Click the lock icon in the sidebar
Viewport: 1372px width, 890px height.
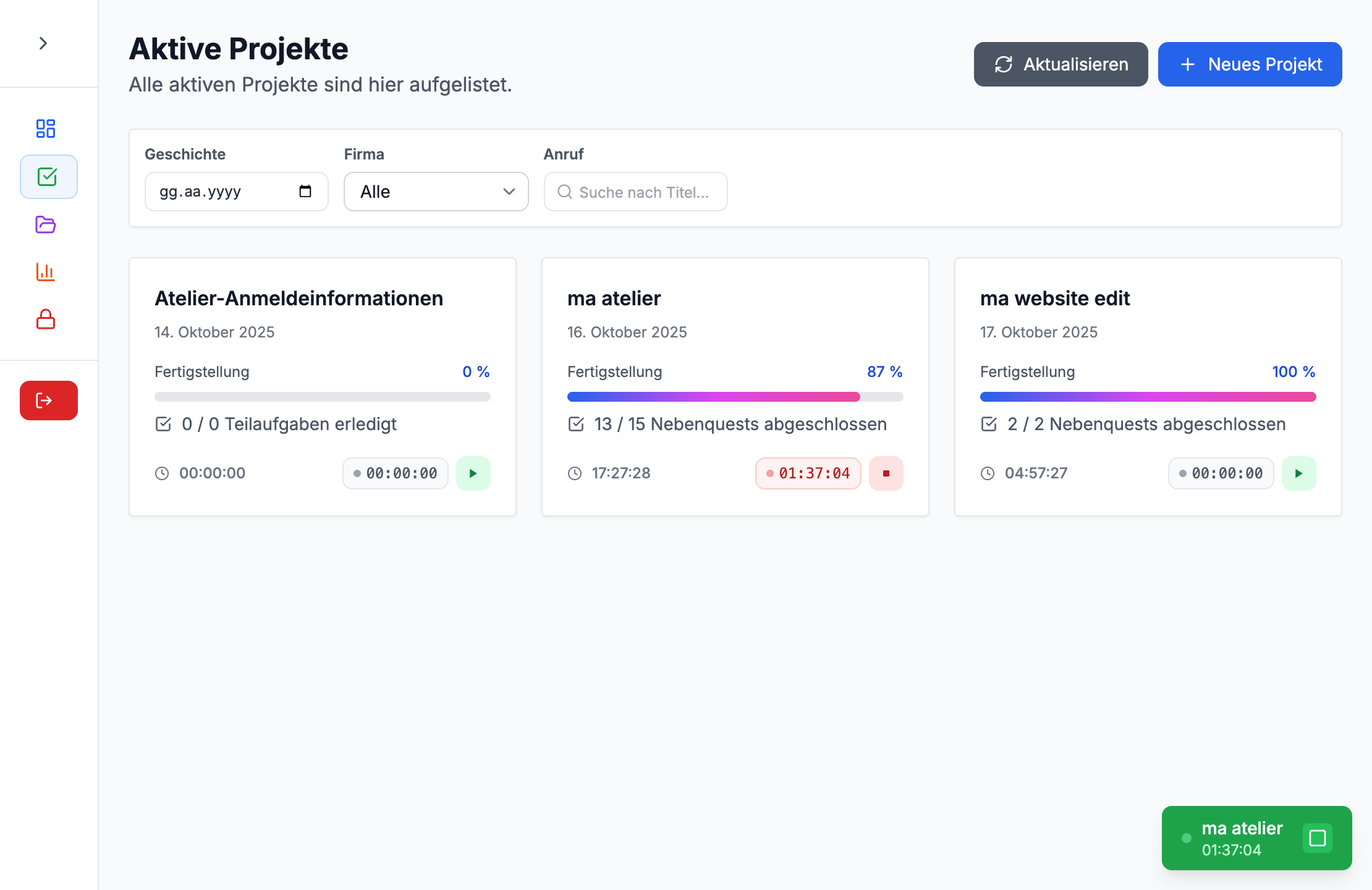45,320
